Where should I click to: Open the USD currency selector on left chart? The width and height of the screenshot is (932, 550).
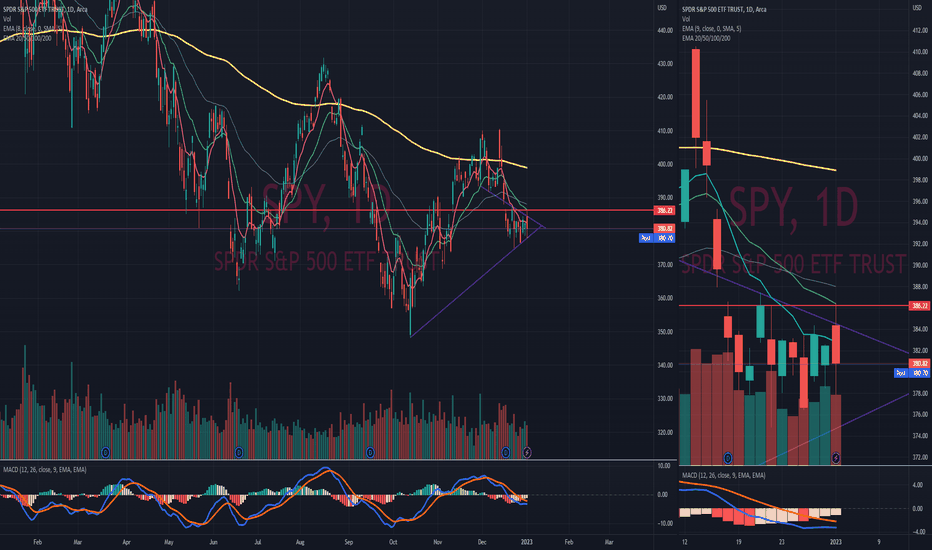[x=662, y=8]
